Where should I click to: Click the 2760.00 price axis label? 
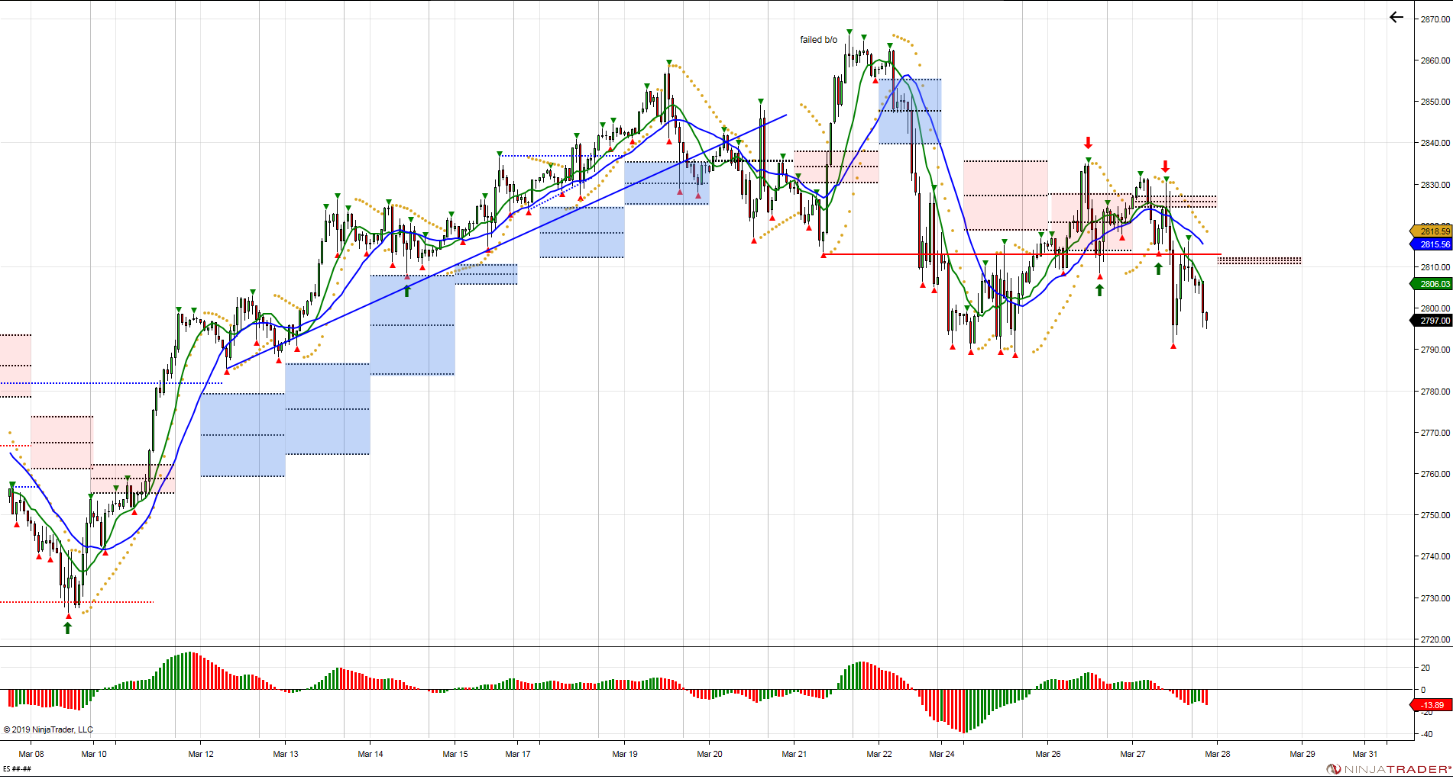pyautogui.click(x=1435, y=474)
